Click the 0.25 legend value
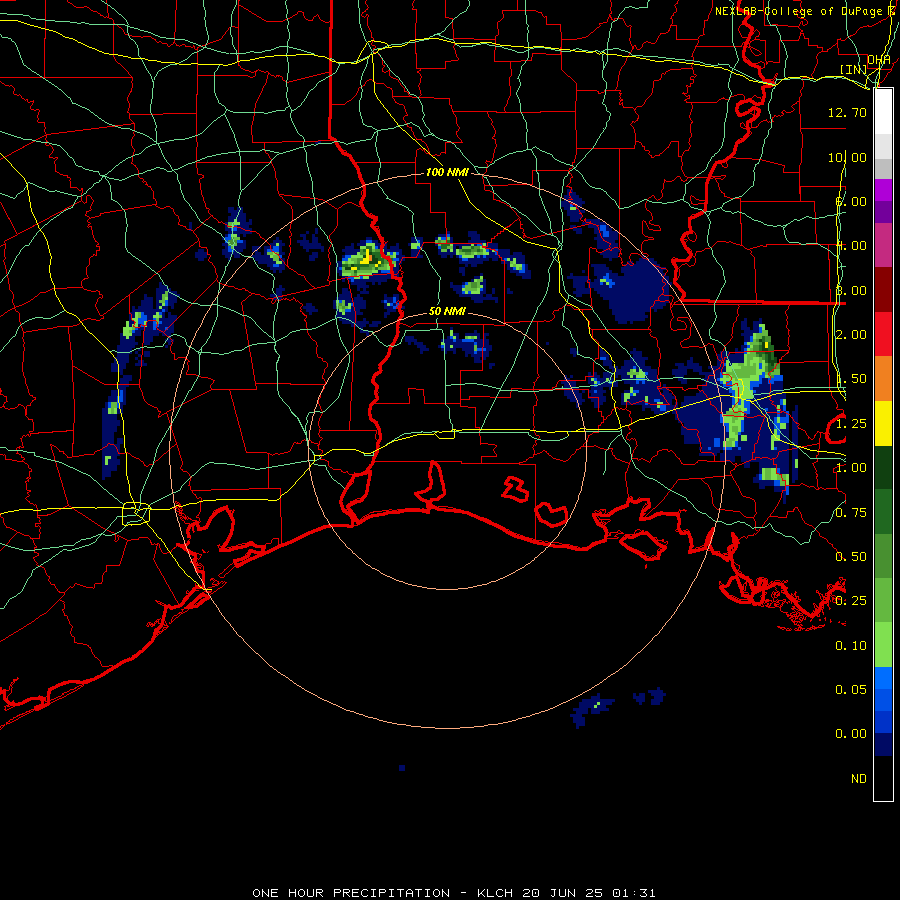900x900 pixels. 851,601
